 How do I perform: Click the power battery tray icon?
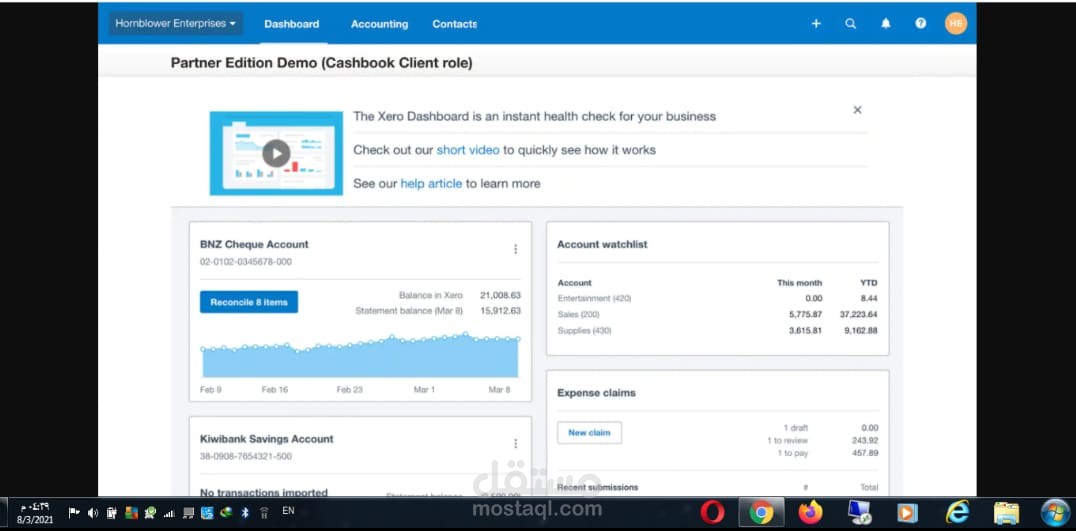(111, 512)
